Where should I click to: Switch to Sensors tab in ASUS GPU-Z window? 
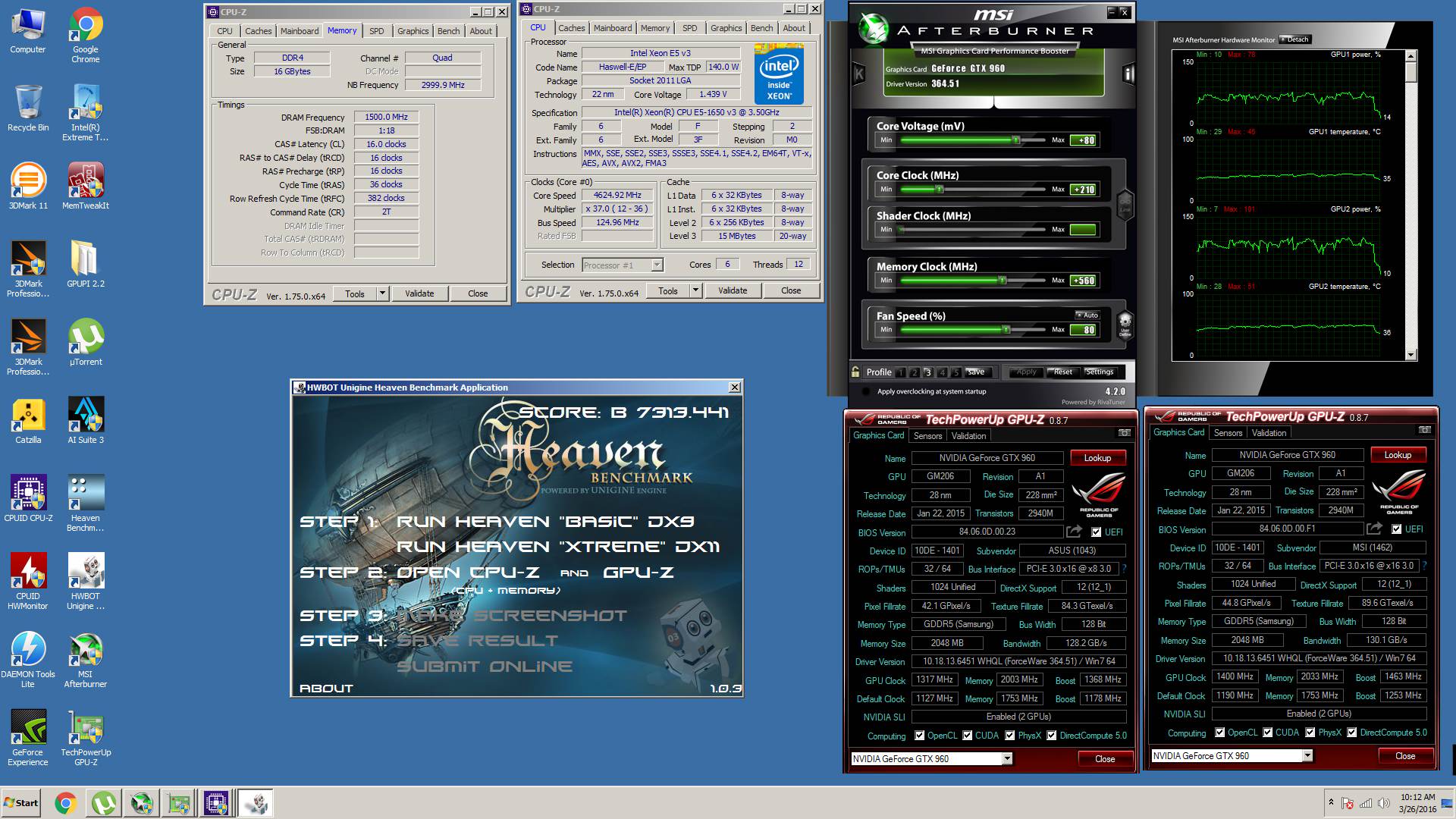(927, 436)
